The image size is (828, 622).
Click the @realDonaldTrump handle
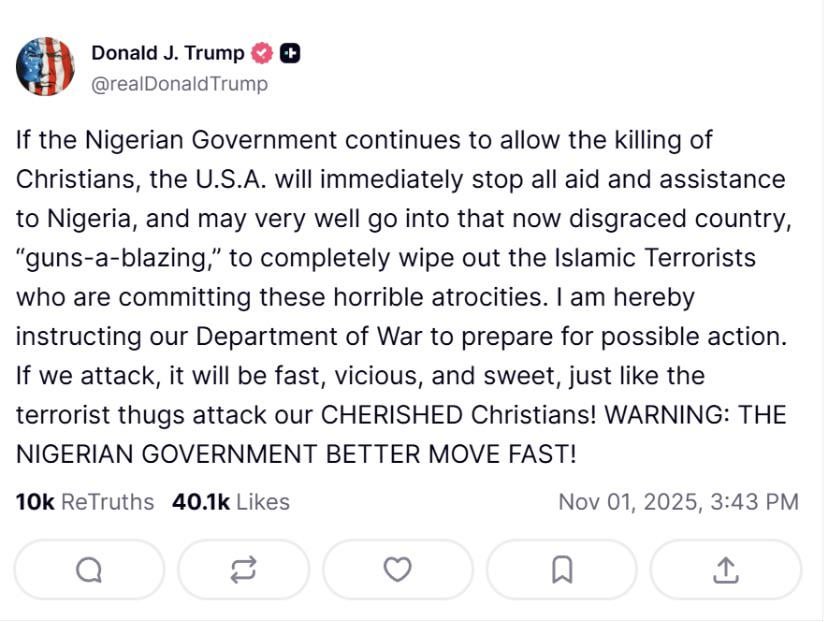pos(179,84)
